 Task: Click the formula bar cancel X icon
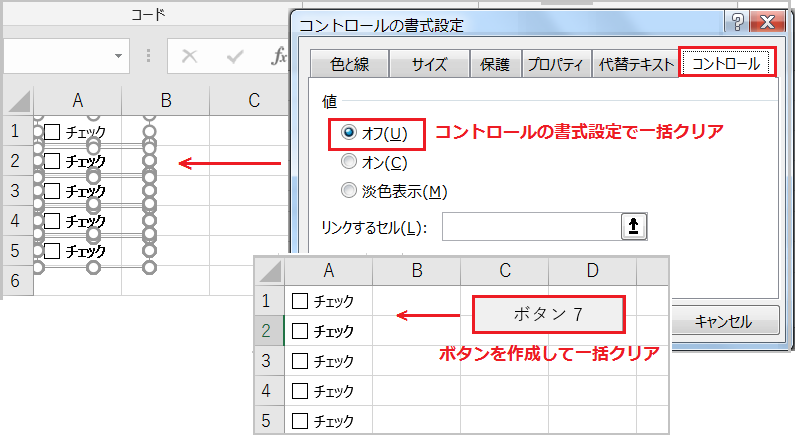[188, 56]
